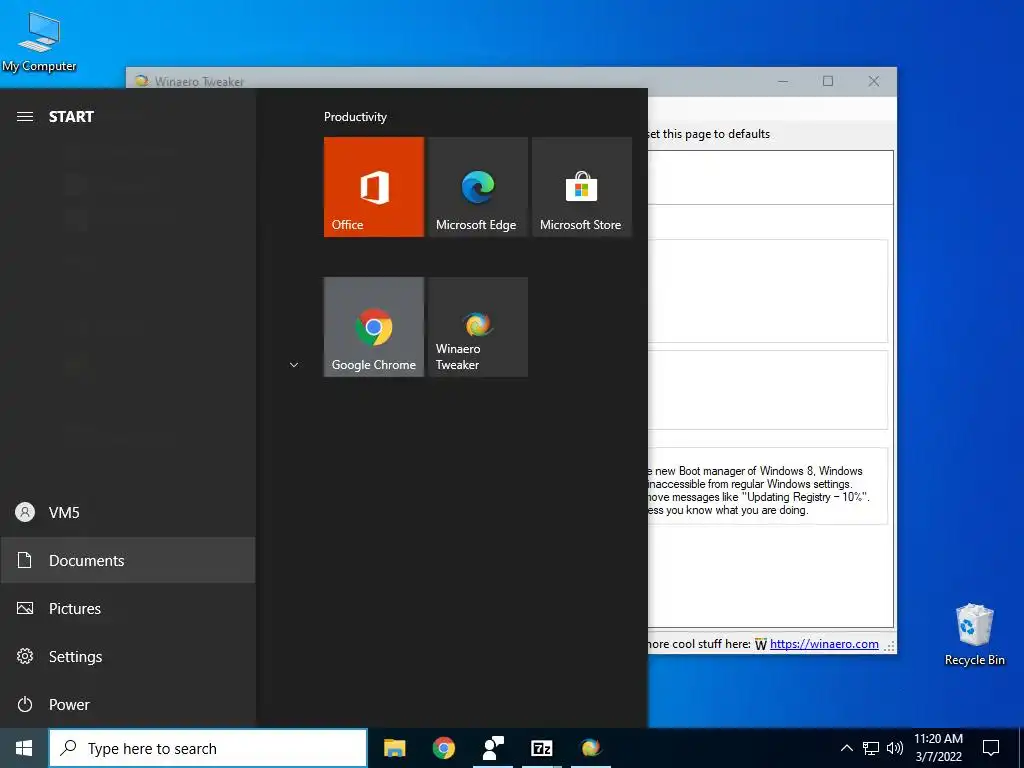Launch Microsoft Edge from Start tiles
Viewport: 1024px width, 768px height.
click(478, 187)
